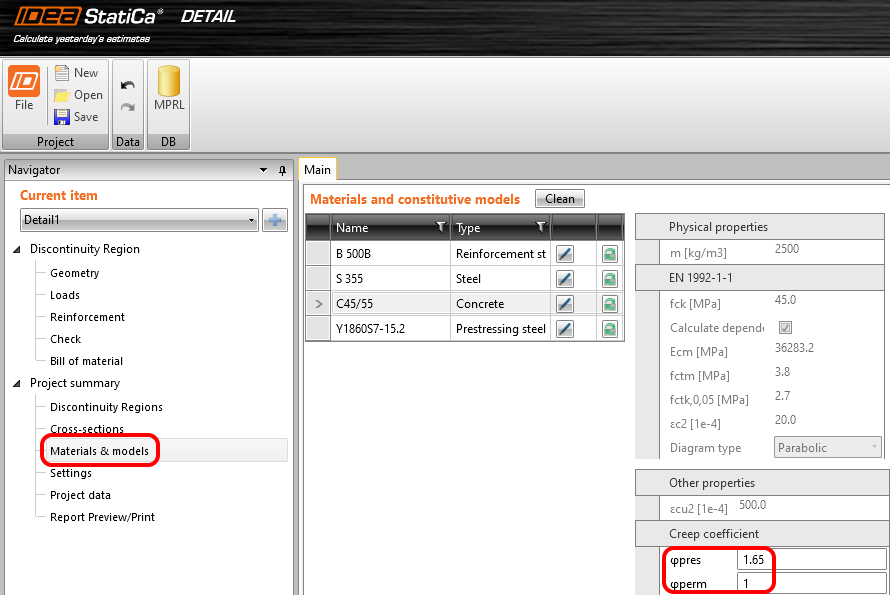Image resolution: width=890 pixels, height=595 pixels.
Task: Open Loads in the navigator
Action: [65, 295]
